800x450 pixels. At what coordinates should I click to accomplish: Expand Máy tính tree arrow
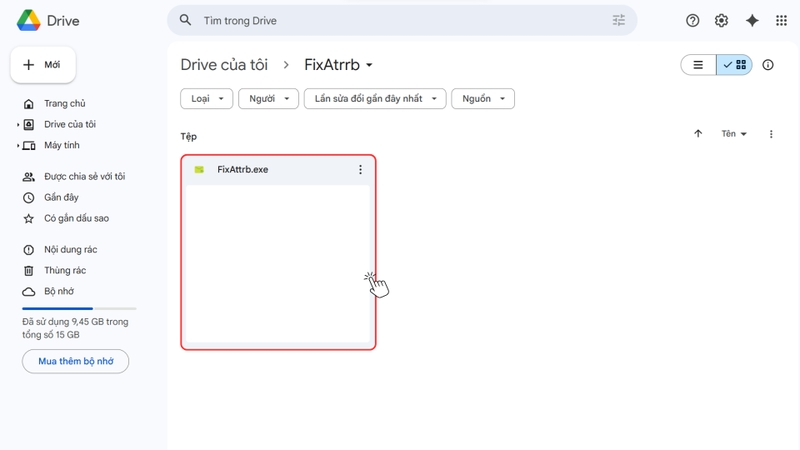pyautogui.click(x=18, y=145)
